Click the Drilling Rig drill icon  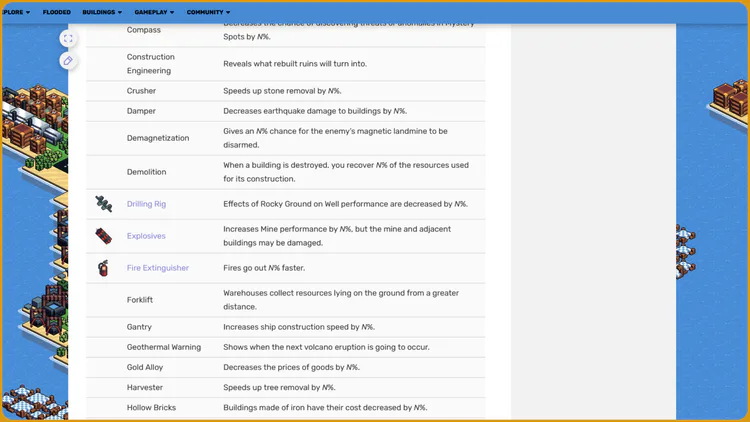pos(103,204)
